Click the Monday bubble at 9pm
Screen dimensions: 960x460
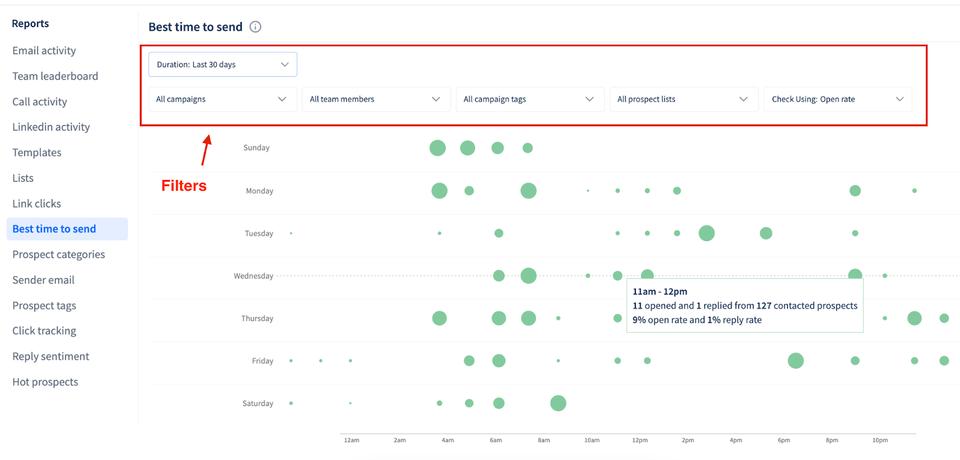[855, 190]
